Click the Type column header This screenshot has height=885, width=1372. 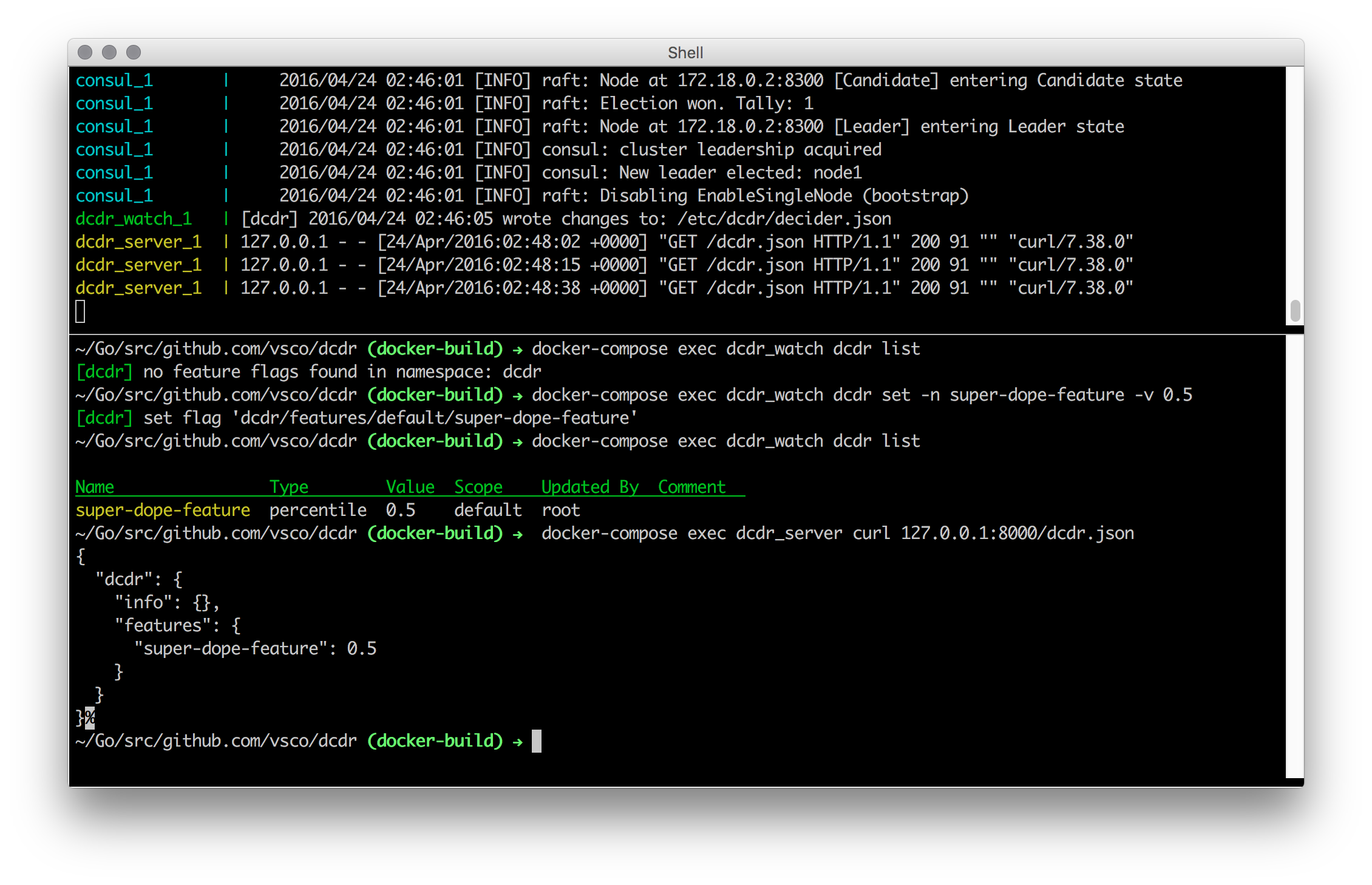(x=289, y=487)
